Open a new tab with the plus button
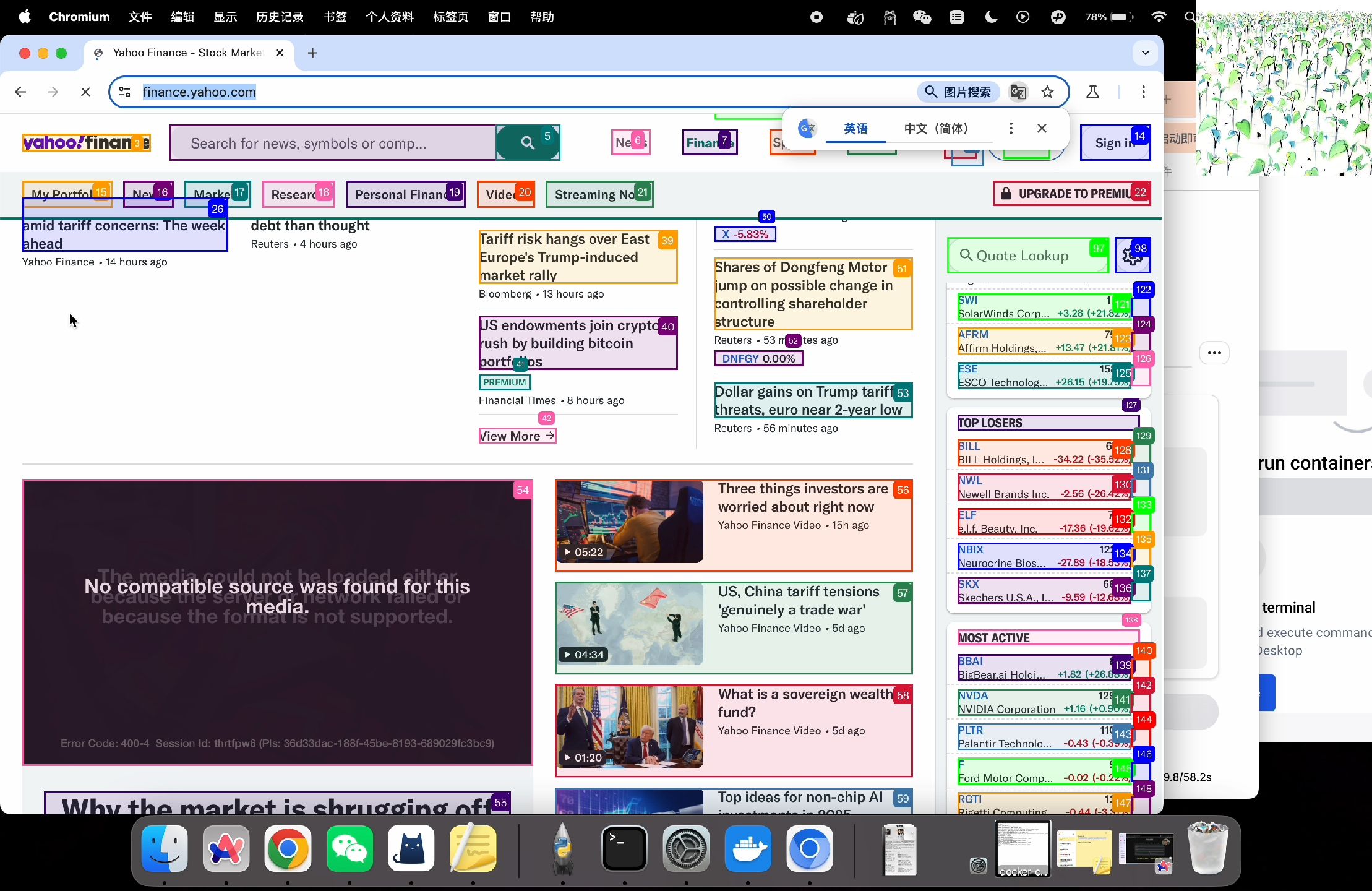Screen dimensions: 1372x891 [x=312, y=53]
